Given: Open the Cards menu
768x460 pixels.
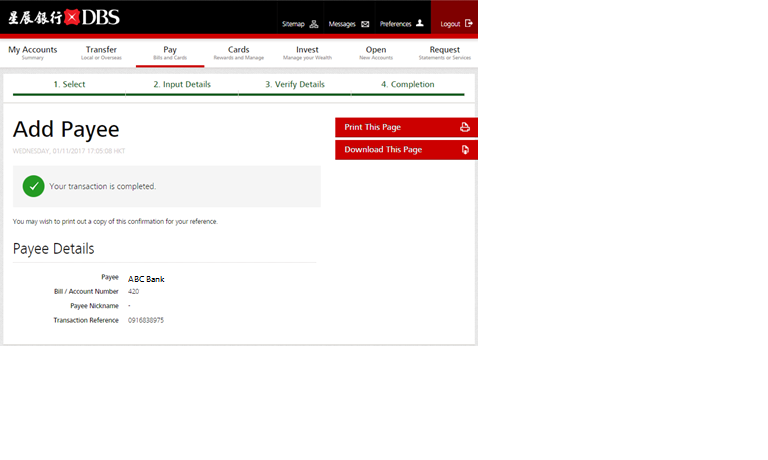Looking at the screenshot, I should 238,52.
